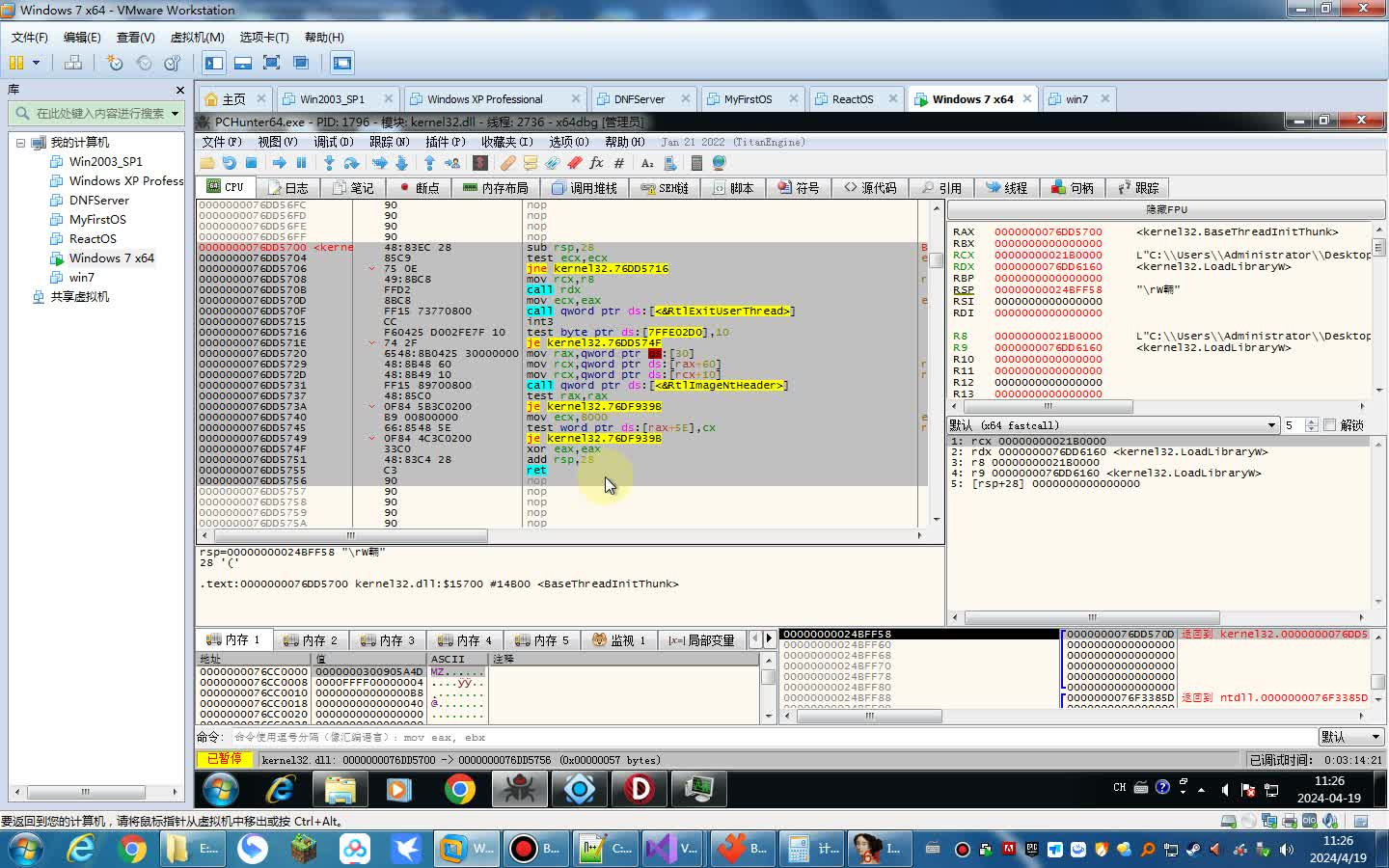Click the host Visual Studio taskbar button
The height and width of the screenshot is (868, 1389).
coord(672,849)
